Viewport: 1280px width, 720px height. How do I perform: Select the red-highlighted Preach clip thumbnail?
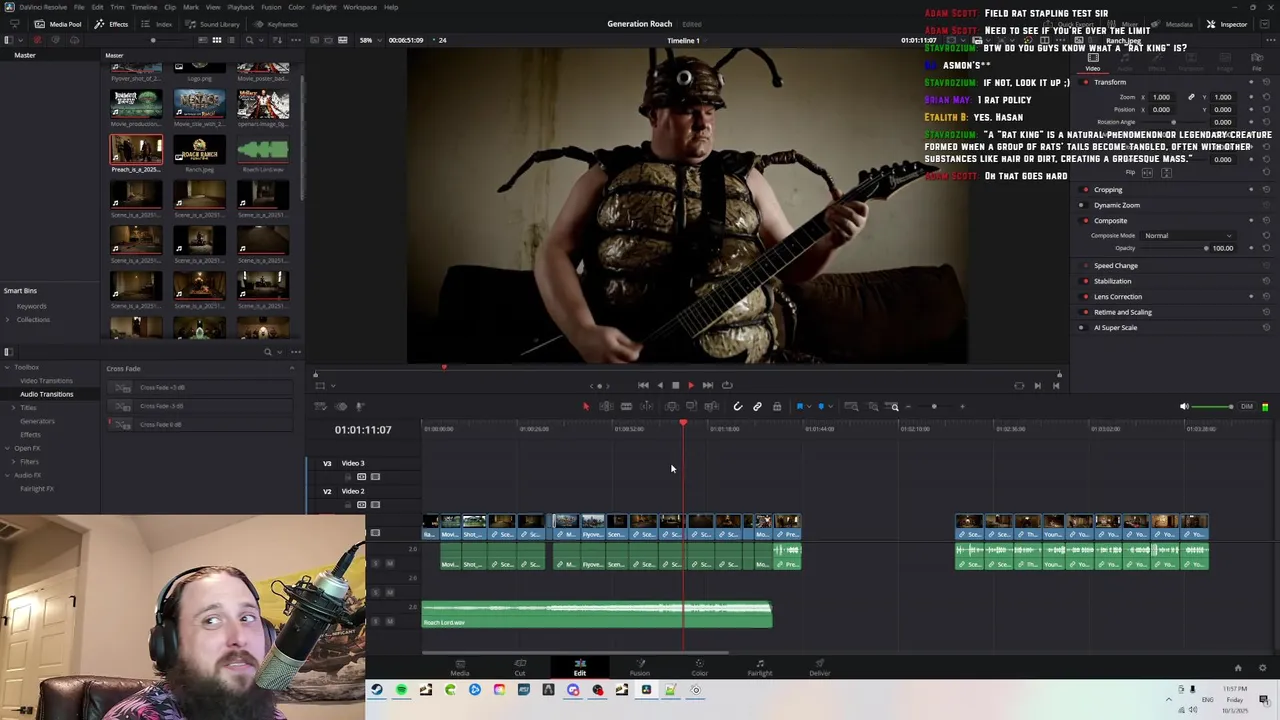136,149
